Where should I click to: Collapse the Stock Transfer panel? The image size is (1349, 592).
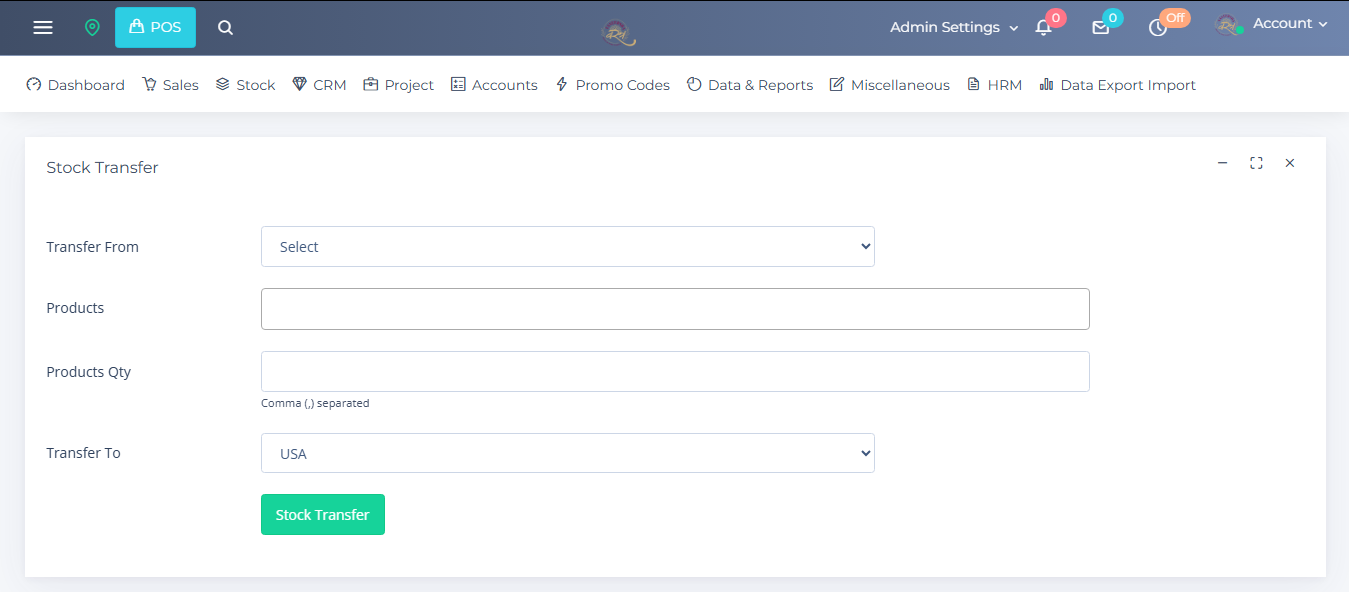pyautogui.click(x=1222, y=163)
